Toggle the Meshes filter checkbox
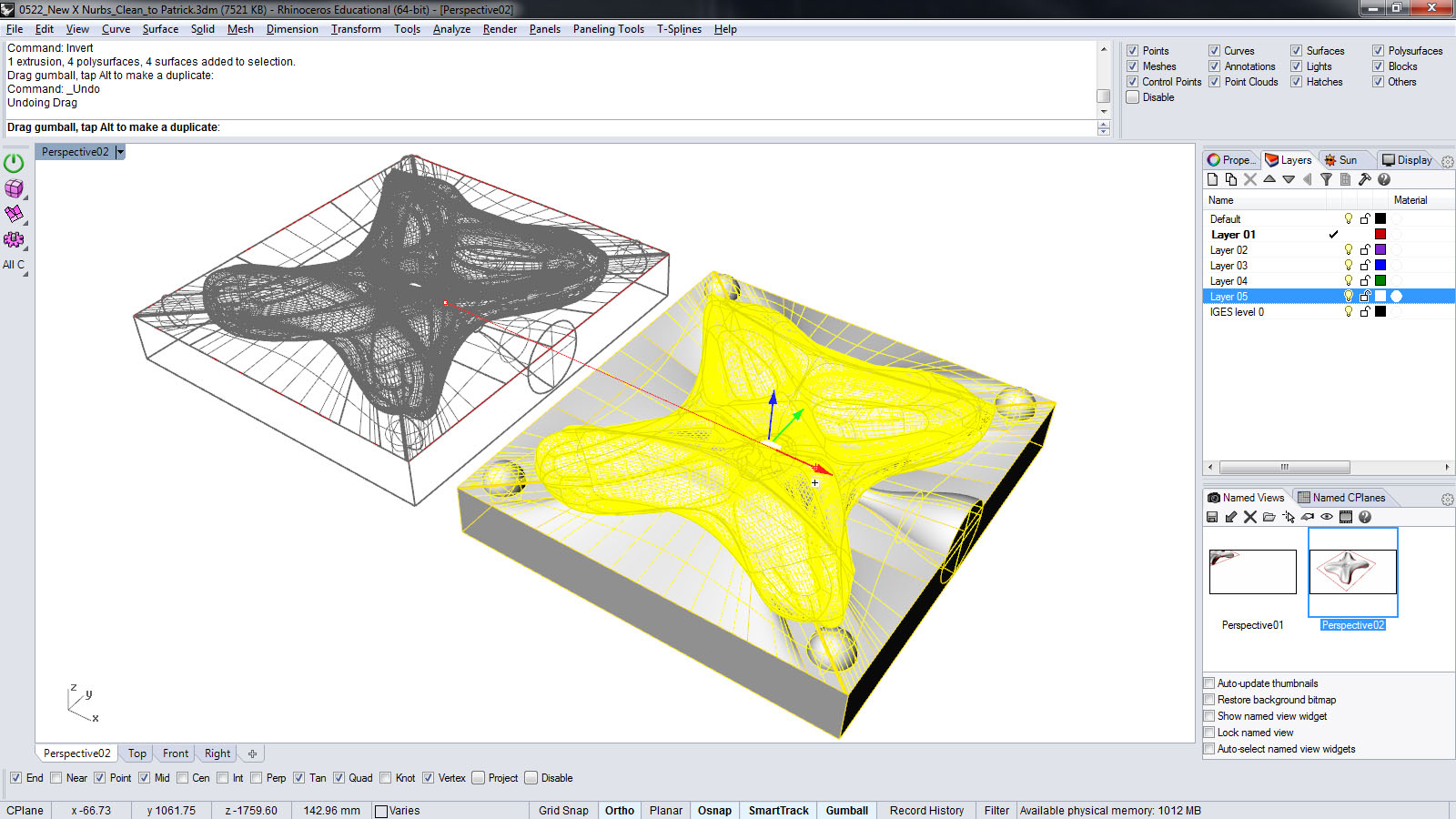Viewport: 1456px width, 819px height. pos(1133,66)
